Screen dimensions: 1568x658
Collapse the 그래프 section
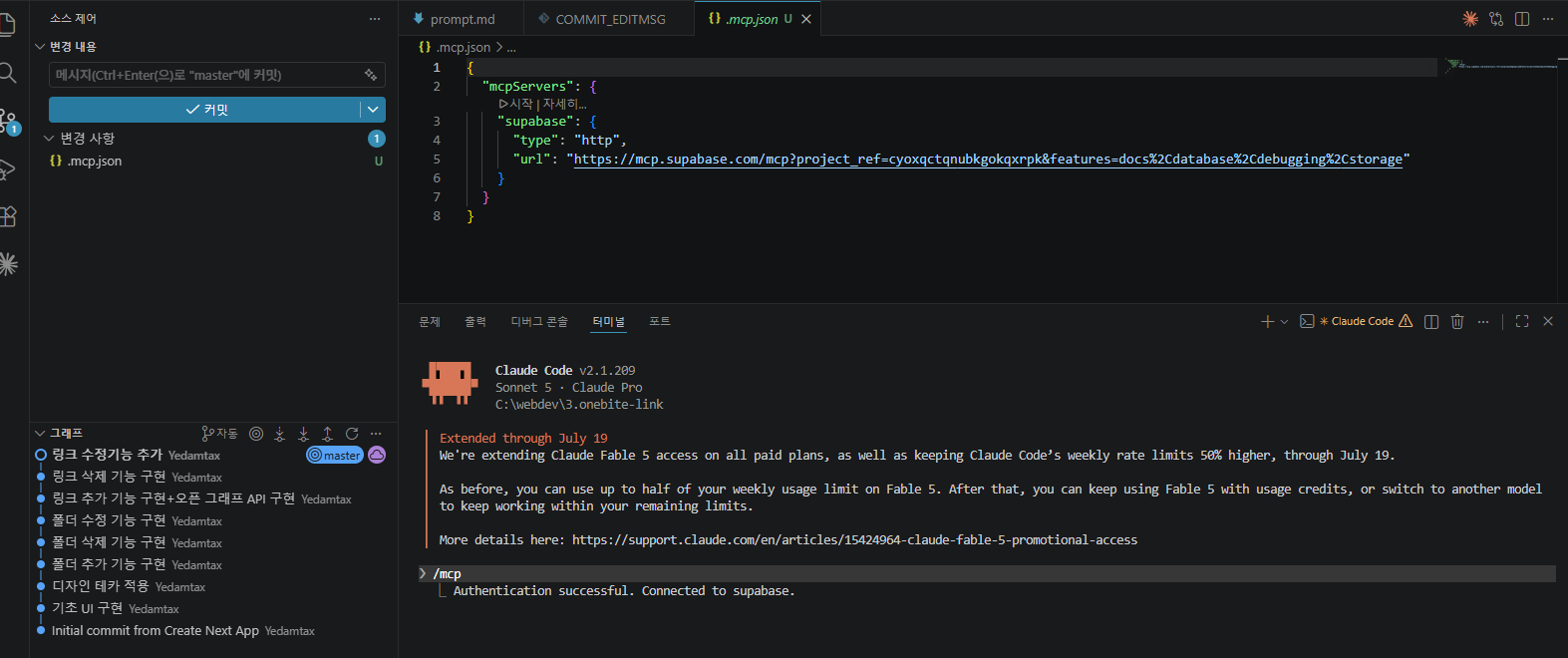click(40, 434)
